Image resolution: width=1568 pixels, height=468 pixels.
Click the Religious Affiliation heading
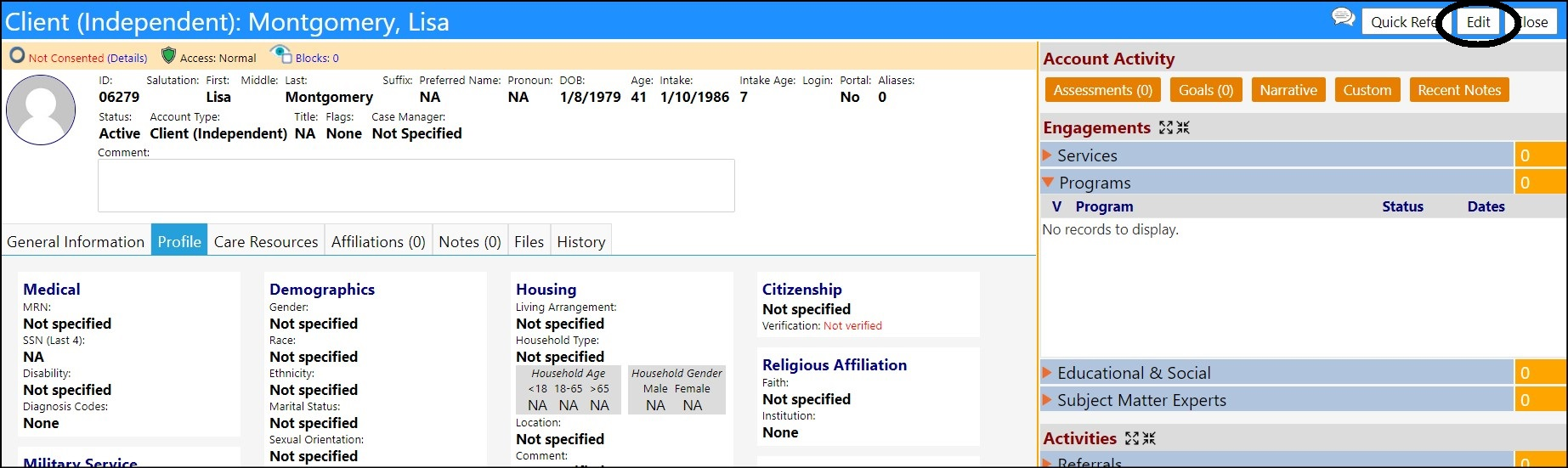(x=835, y=364)
